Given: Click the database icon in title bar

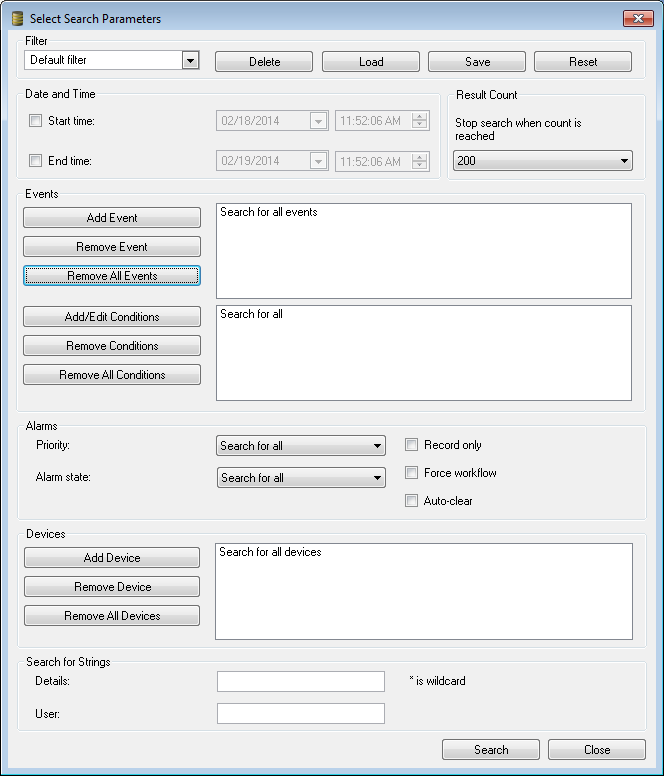Looking at the screenshot, I should point(17,19).
